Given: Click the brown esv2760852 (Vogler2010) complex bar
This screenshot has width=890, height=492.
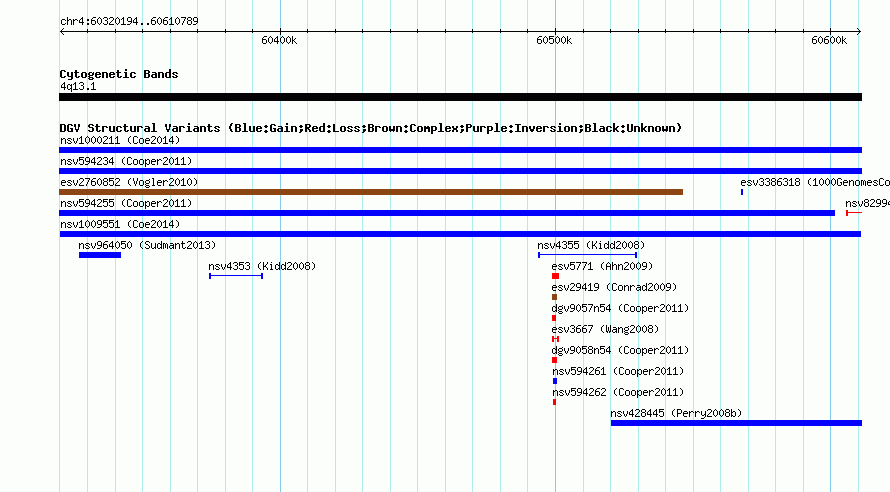Looking at the screenshot, I should click(x=371, y=192).
